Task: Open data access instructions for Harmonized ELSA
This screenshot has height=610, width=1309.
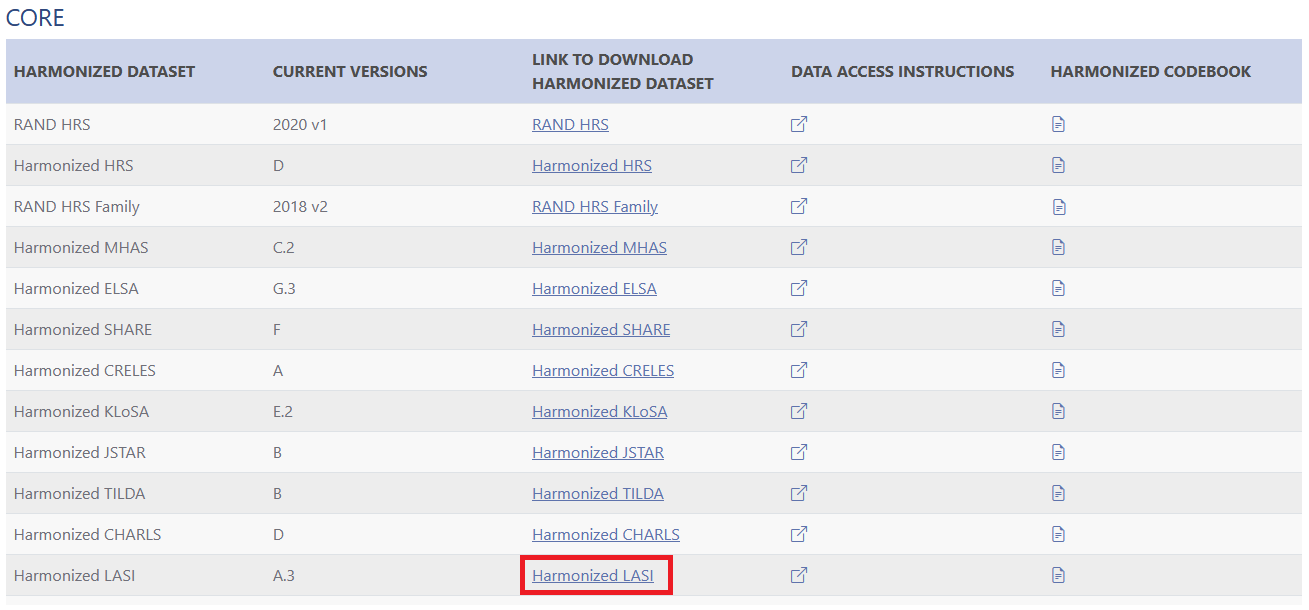Action: point(799,288)
